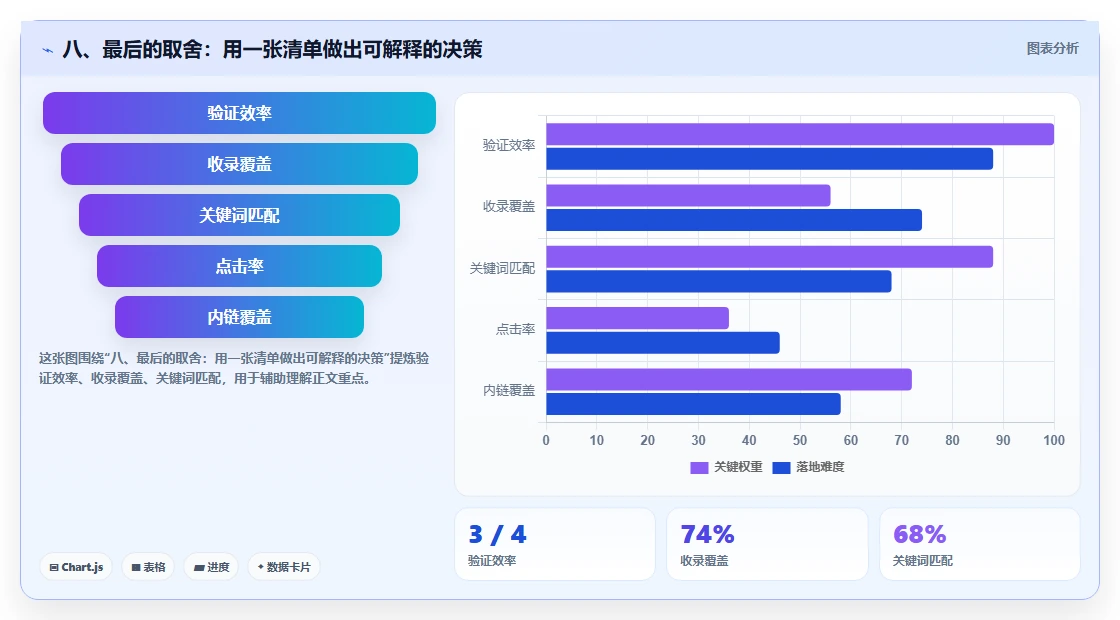Click the Chart.js tag chip
Image resolution: width=1120 pixels, height=620 pixels.
[76, 567]
